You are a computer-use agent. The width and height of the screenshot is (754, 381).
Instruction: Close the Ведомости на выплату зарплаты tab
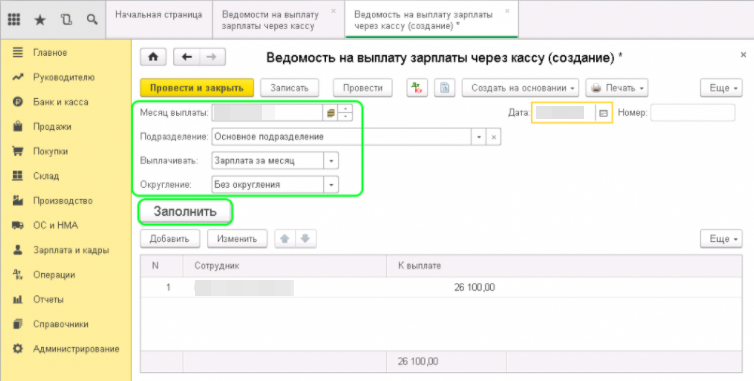tap(334, 11)
